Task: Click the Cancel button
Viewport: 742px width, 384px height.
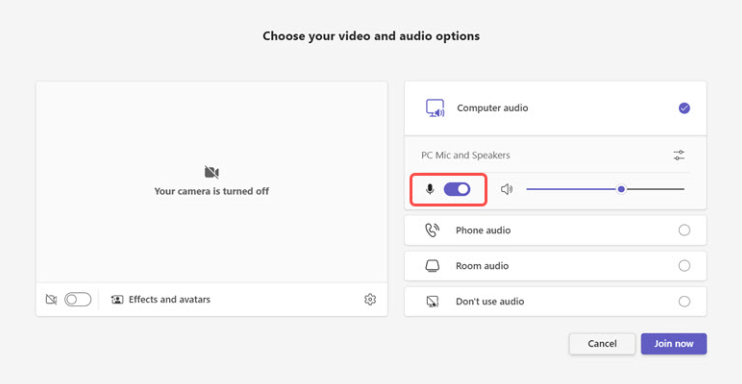Action: (x=602, y=344)
